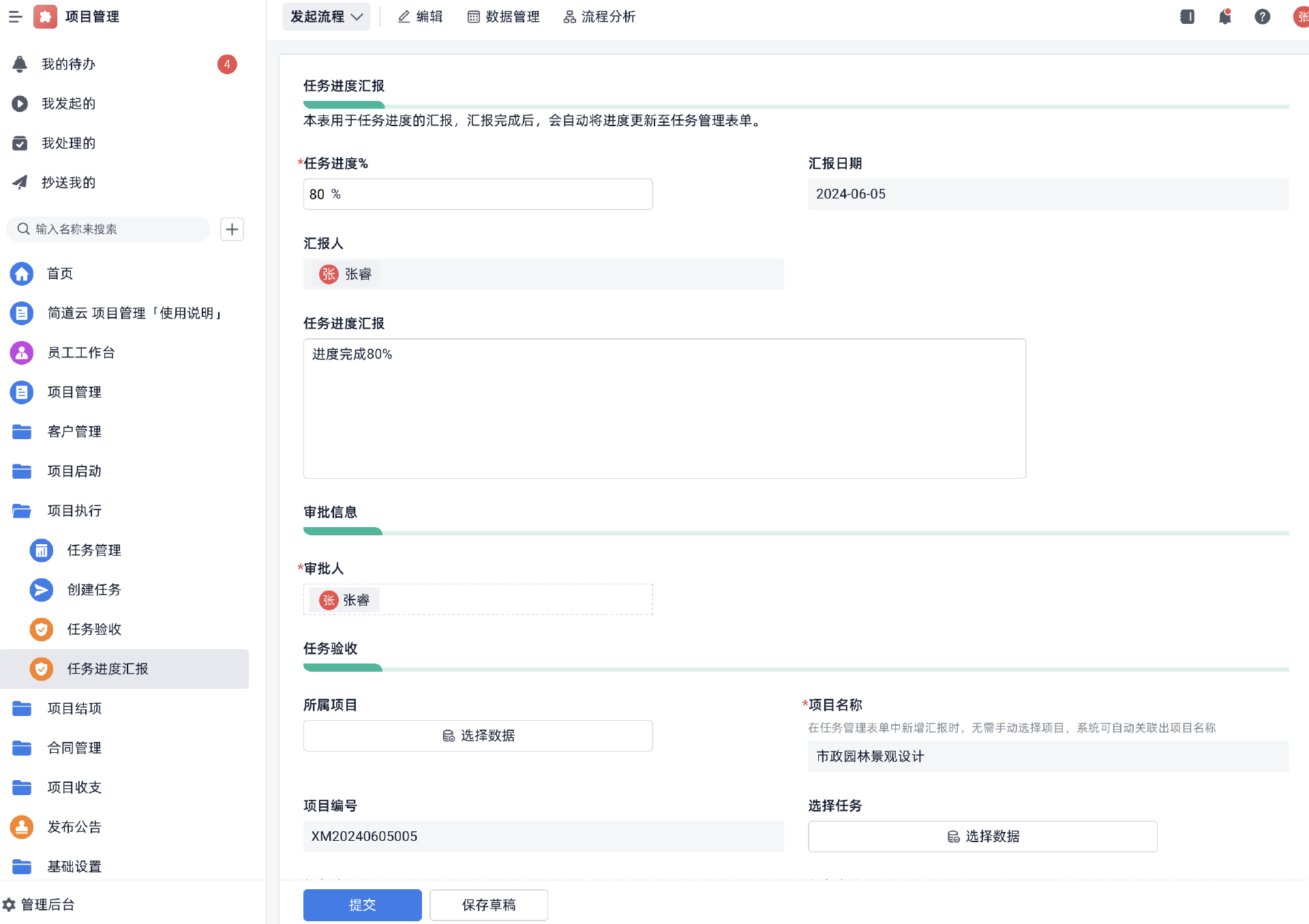1309x924 pixels.
Task: Click the panel icon in top bar
Action: (x=1187, y=16)
